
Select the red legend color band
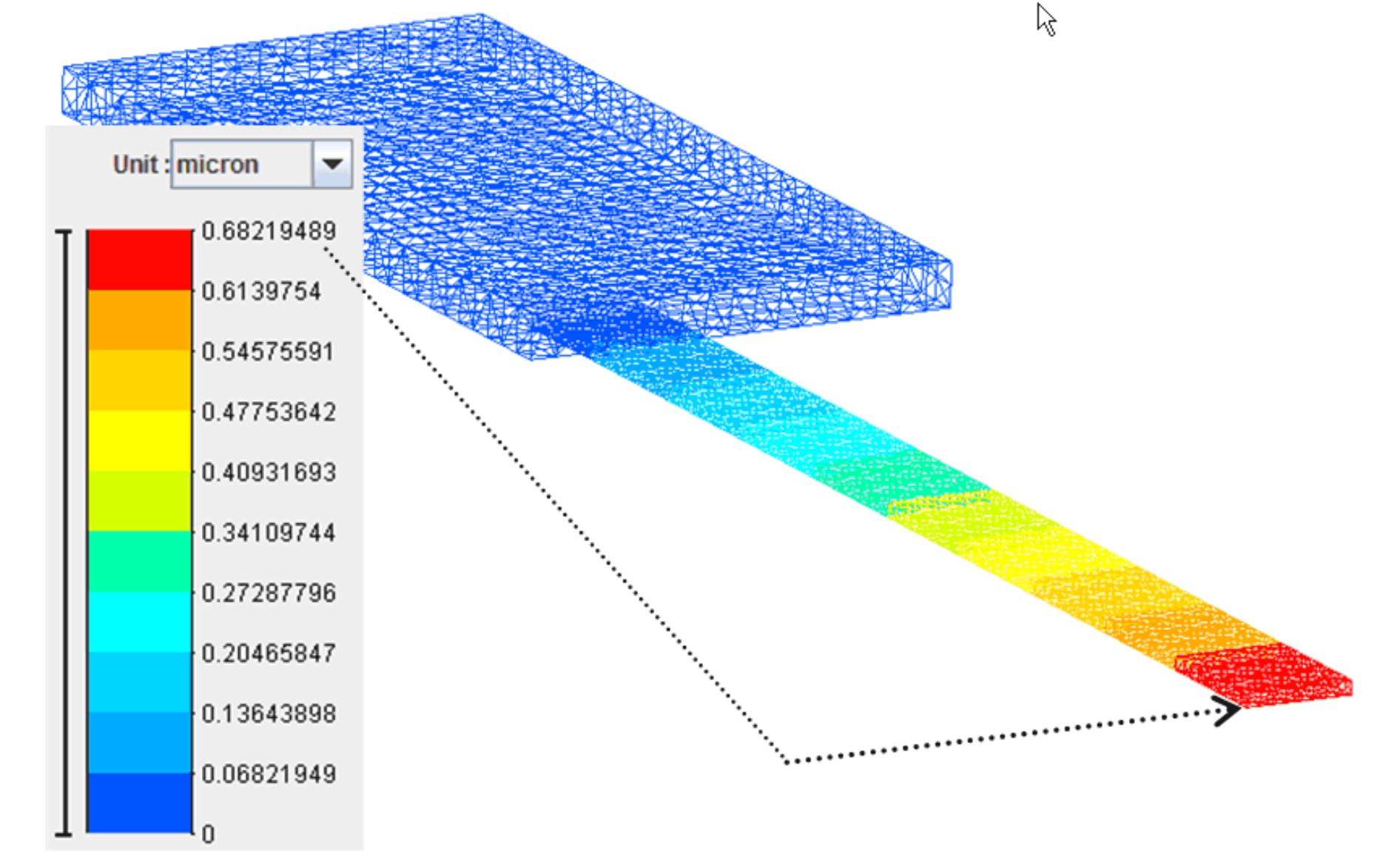click(139, 259)
